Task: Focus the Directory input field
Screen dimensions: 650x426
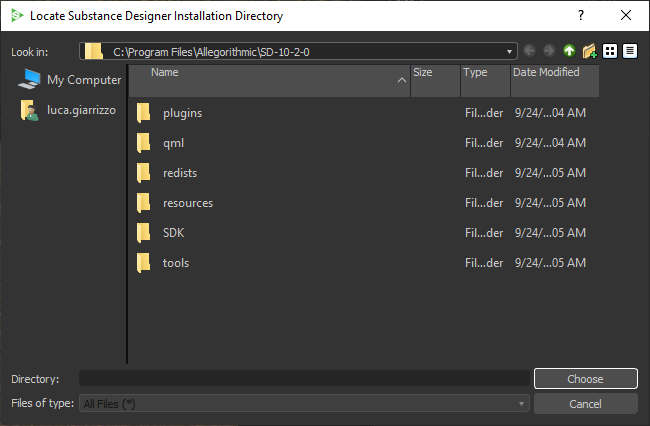Action: 304,378
